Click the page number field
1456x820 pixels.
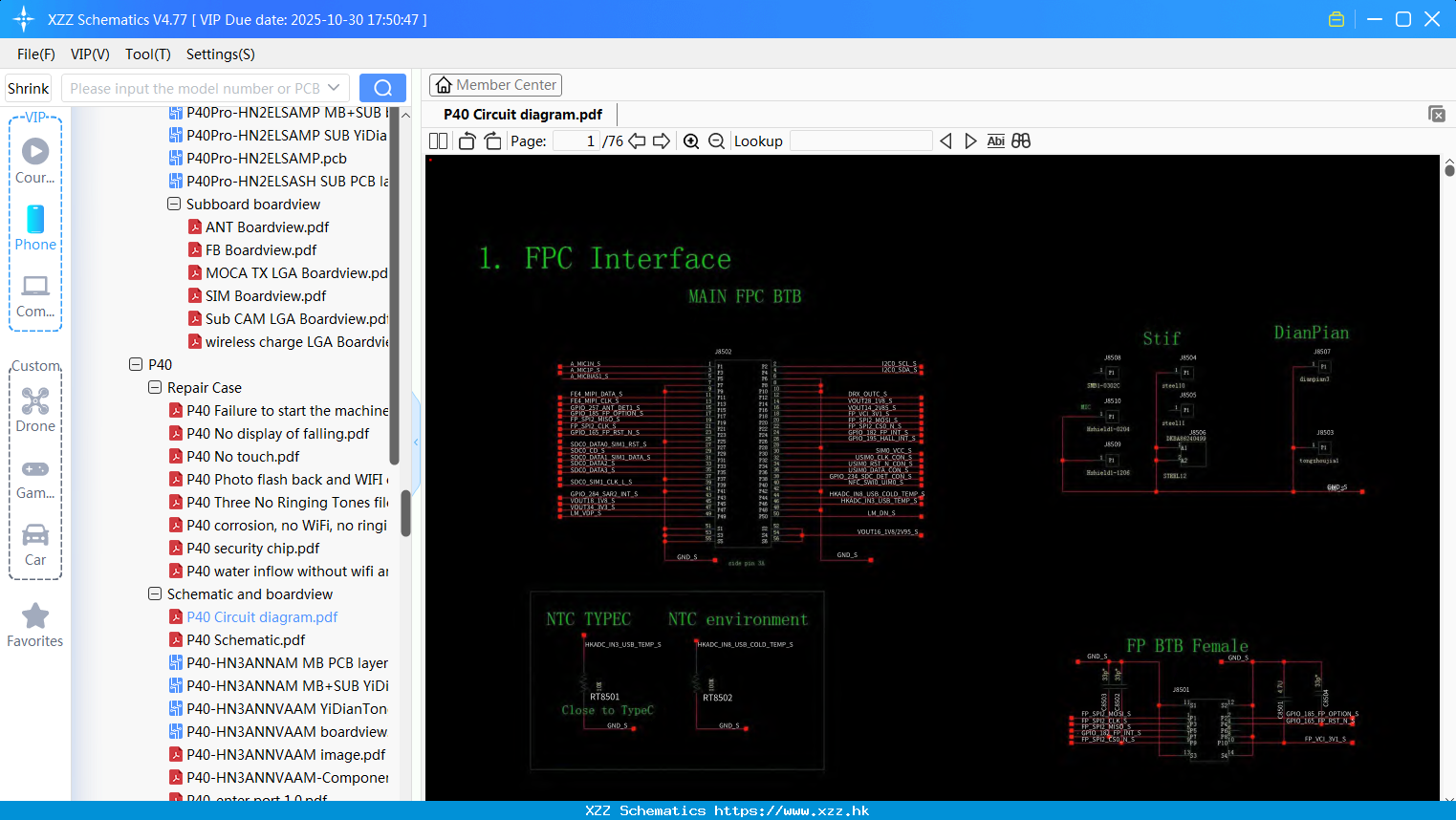coord(575,141)
